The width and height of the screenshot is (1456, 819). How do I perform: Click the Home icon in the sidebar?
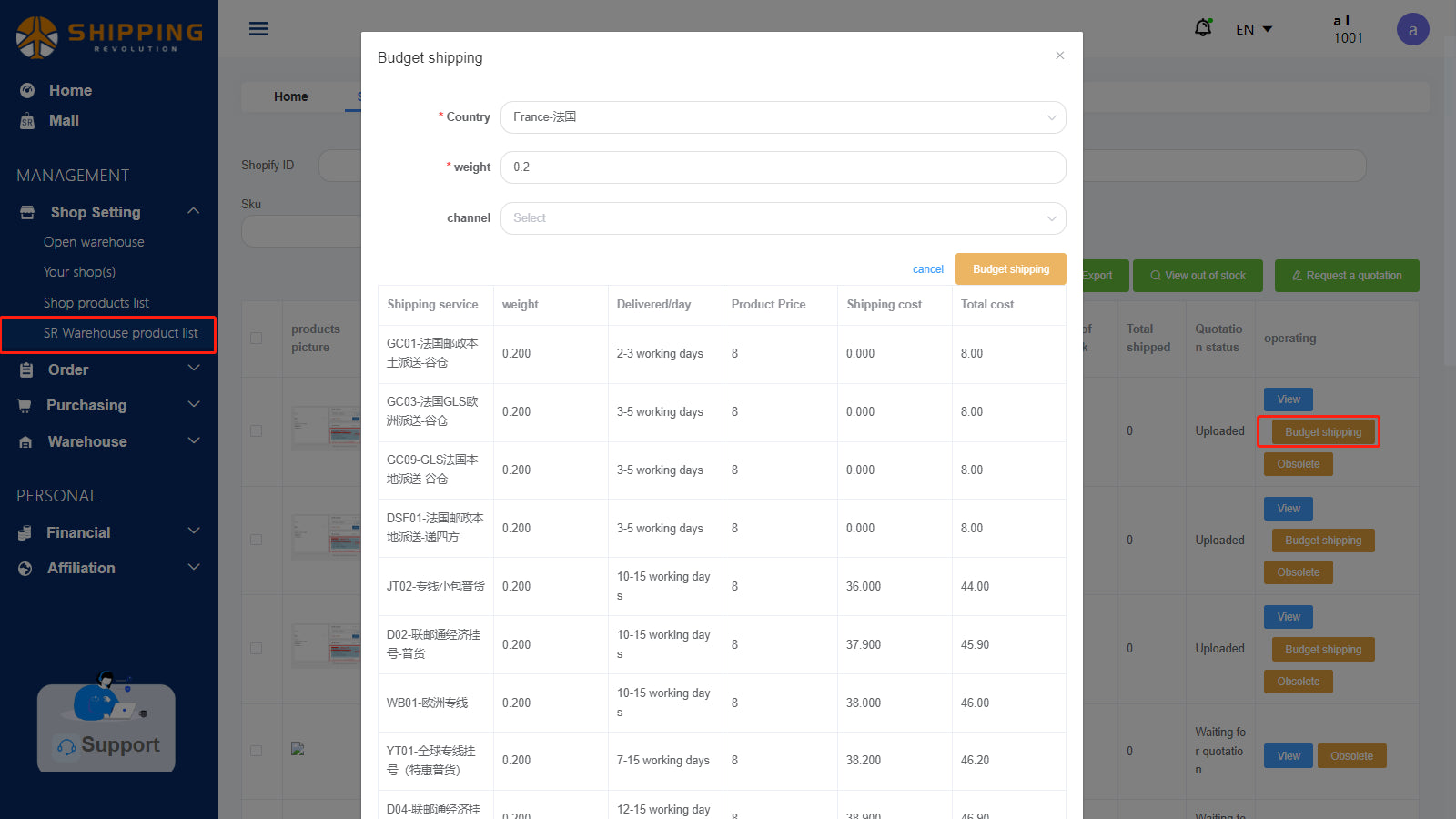pos(27,90)
